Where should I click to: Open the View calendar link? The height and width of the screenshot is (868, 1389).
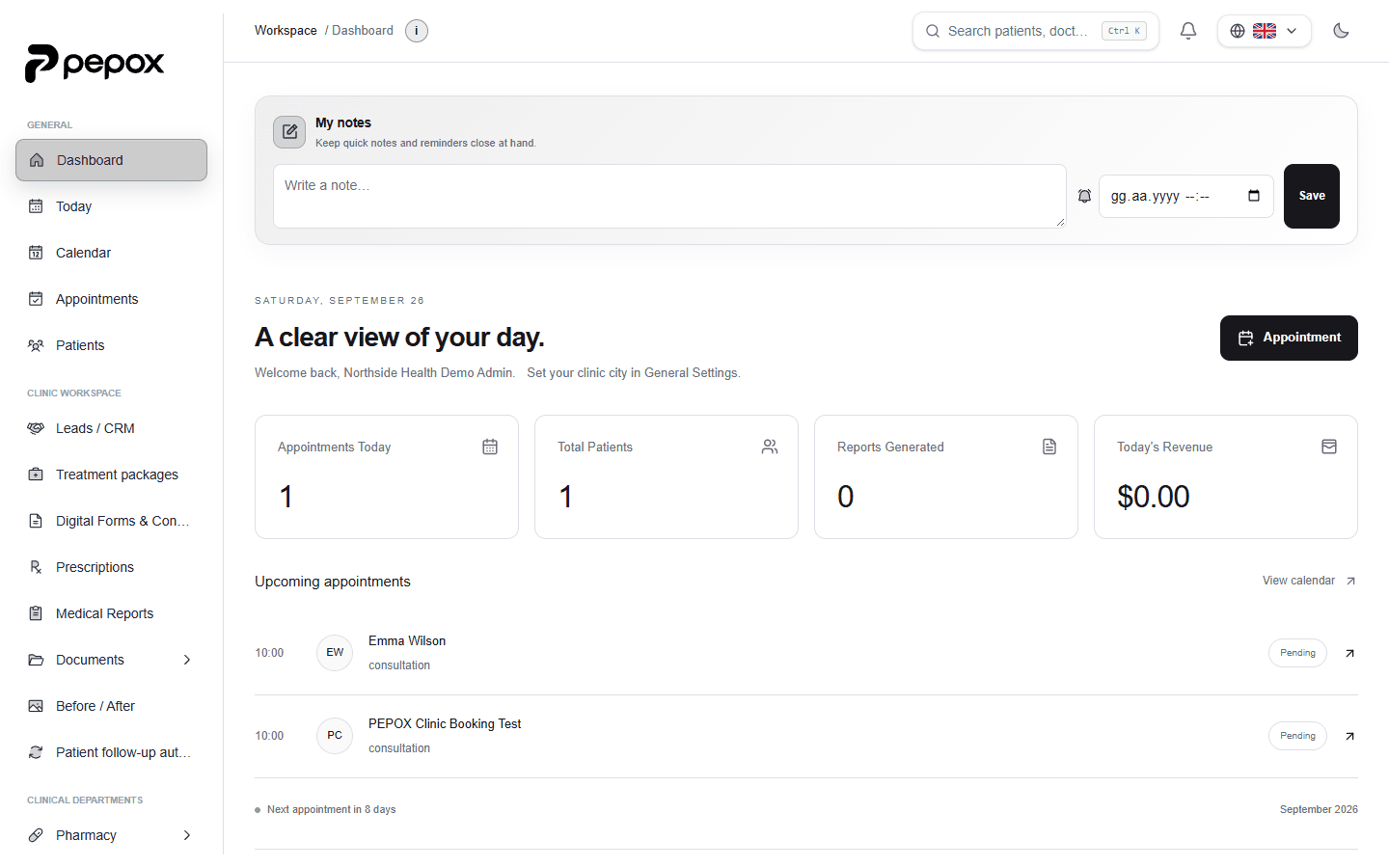point(1309,581)
